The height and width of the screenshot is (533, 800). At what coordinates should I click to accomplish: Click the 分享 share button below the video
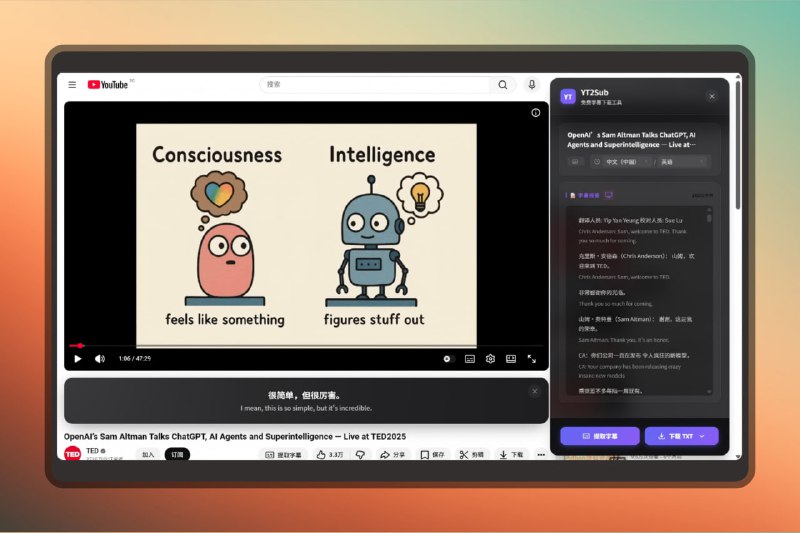(392, 454)
